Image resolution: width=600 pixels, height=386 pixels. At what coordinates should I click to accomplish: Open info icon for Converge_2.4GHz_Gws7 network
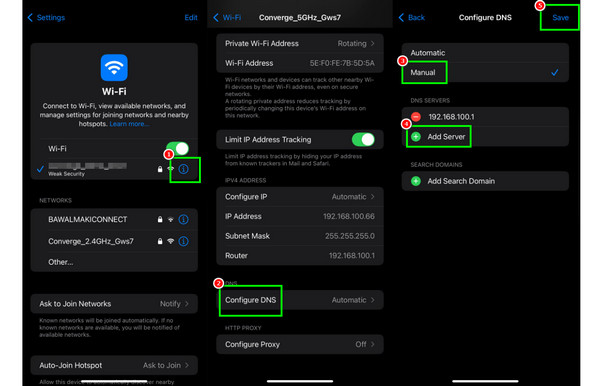point(184,241)
